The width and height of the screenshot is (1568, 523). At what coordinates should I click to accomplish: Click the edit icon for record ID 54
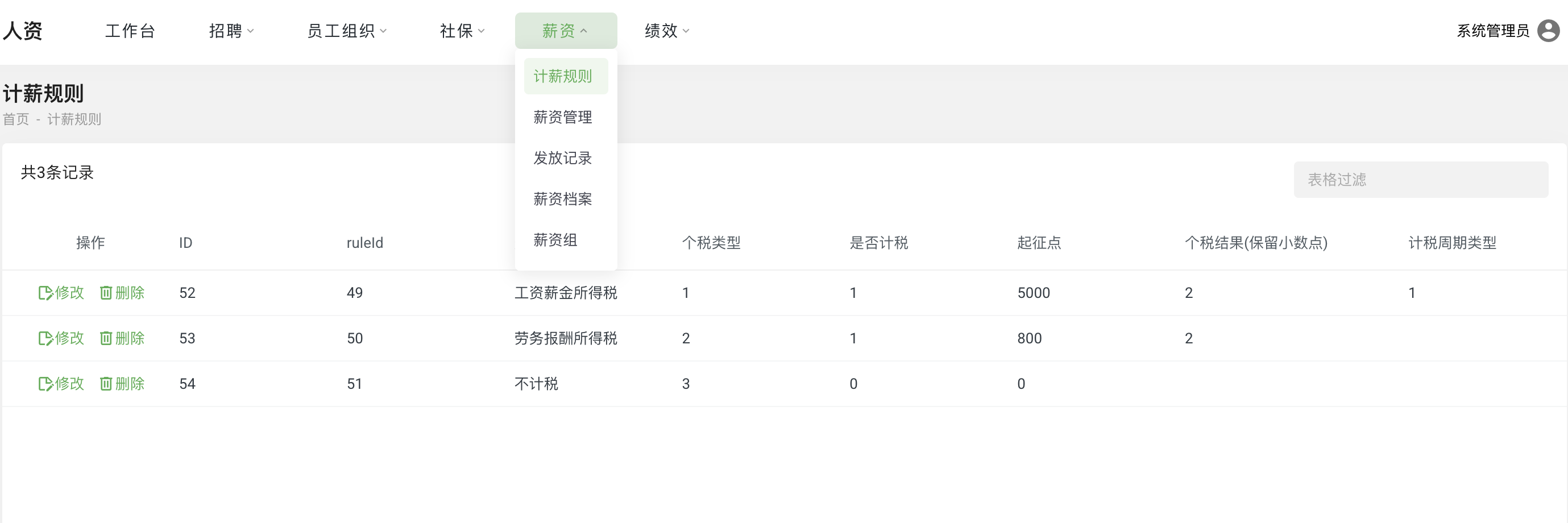click(x=45, y=384)
